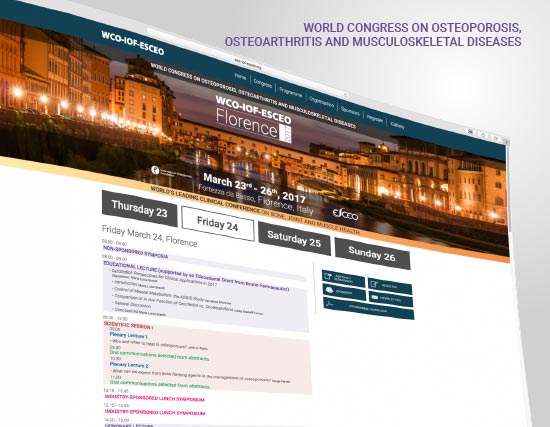The height and width of the screenshot is (427, 550).
Task: Click the Register icon button in the sidebar
Action: coord(390,286)
